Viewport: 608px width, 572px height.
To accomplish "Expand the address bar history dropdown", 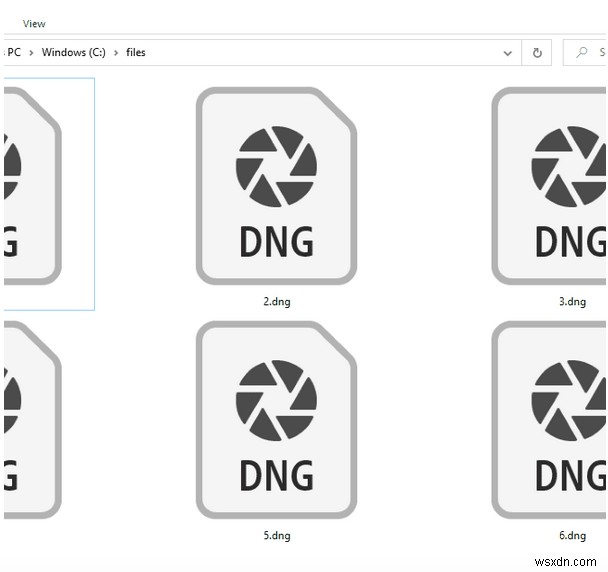I will (x=507, y=53).
